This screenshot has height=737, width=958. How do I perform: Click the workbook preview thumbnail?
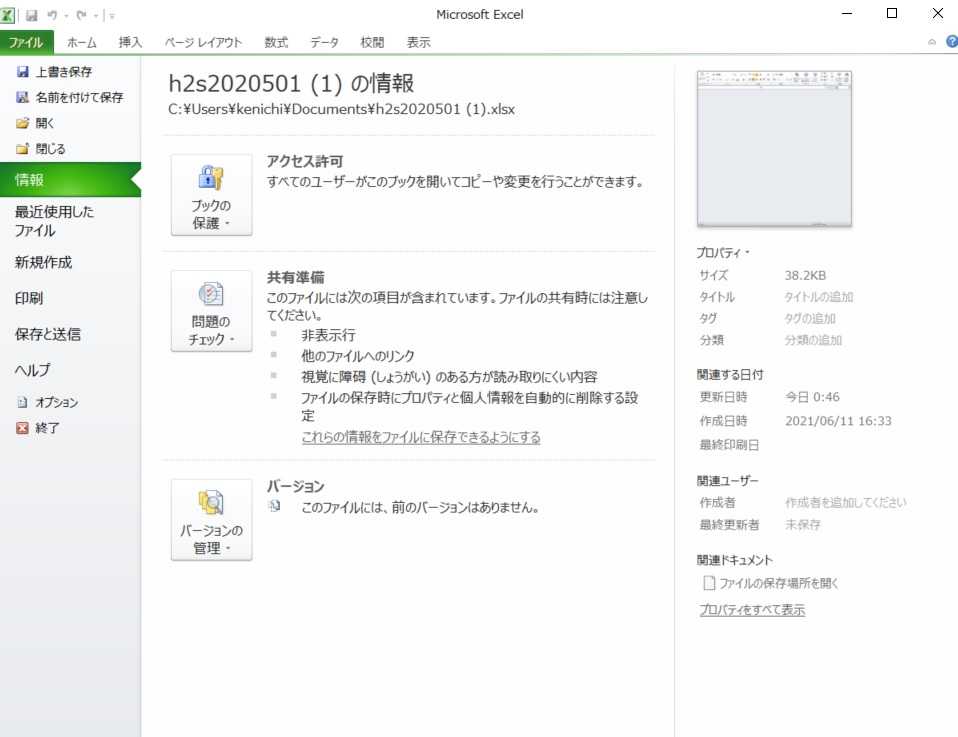773,150
